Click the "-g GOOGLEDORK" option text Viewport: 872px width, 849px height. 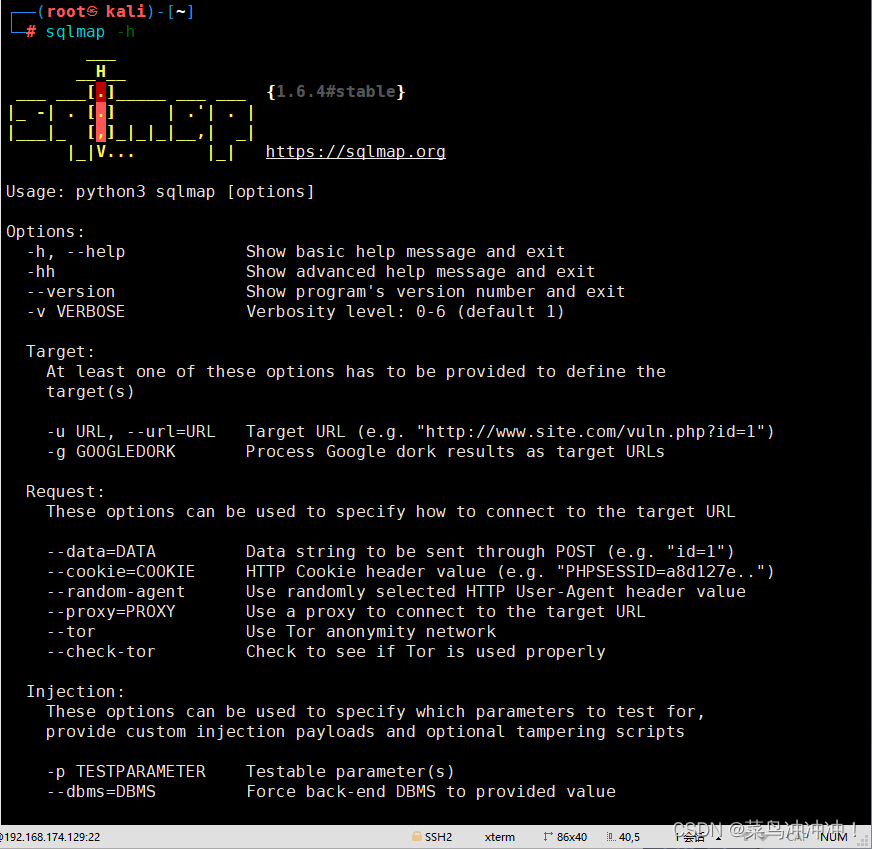(x=111, y=452)
